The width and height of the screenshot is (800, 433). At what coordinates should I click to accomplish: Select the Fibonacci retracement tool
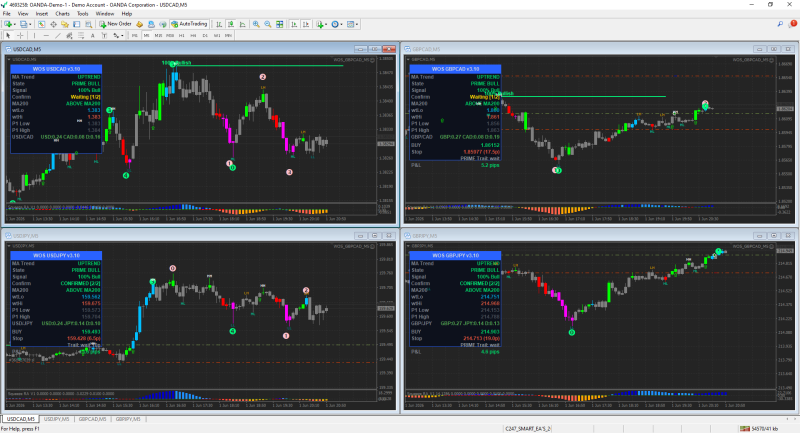point(81,36)
